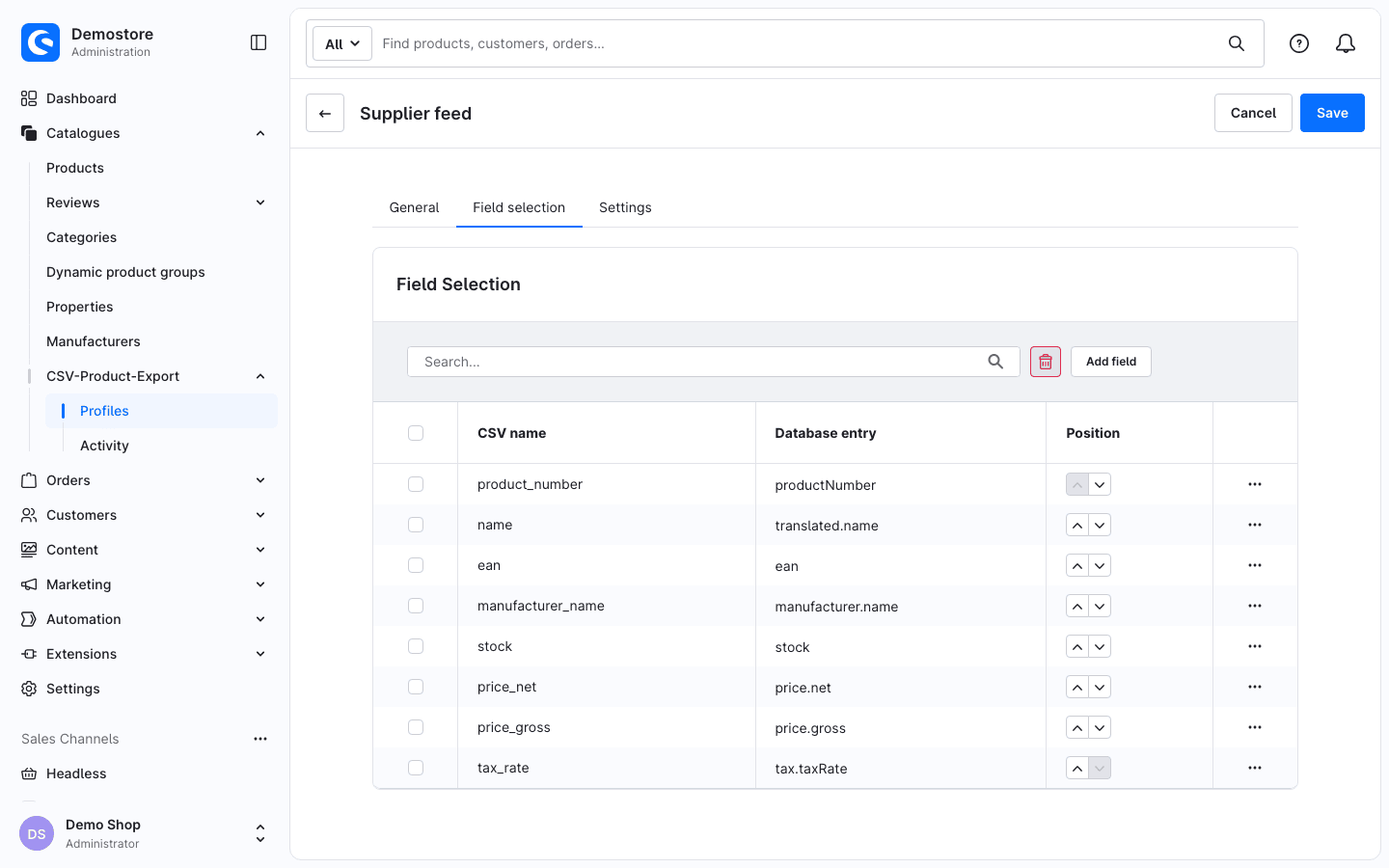Viewport: 1389px width, 868px height.
Task: Expand the Customers menu
Action: 260,515
